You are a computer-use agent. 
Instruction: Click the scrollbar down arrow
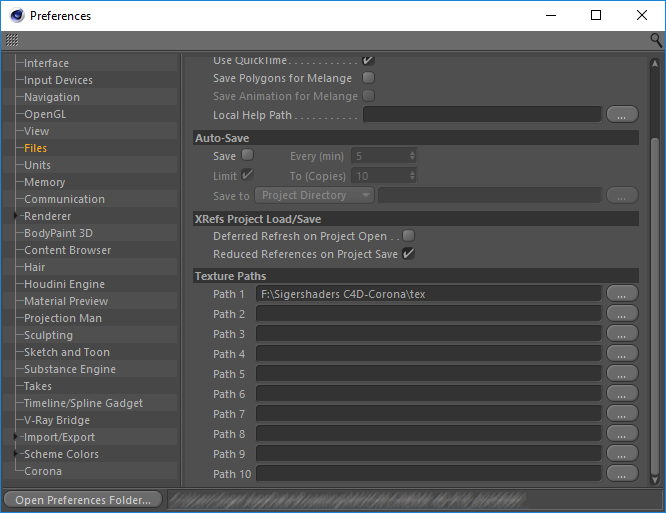pyautogui.click(x=655, y=479)
